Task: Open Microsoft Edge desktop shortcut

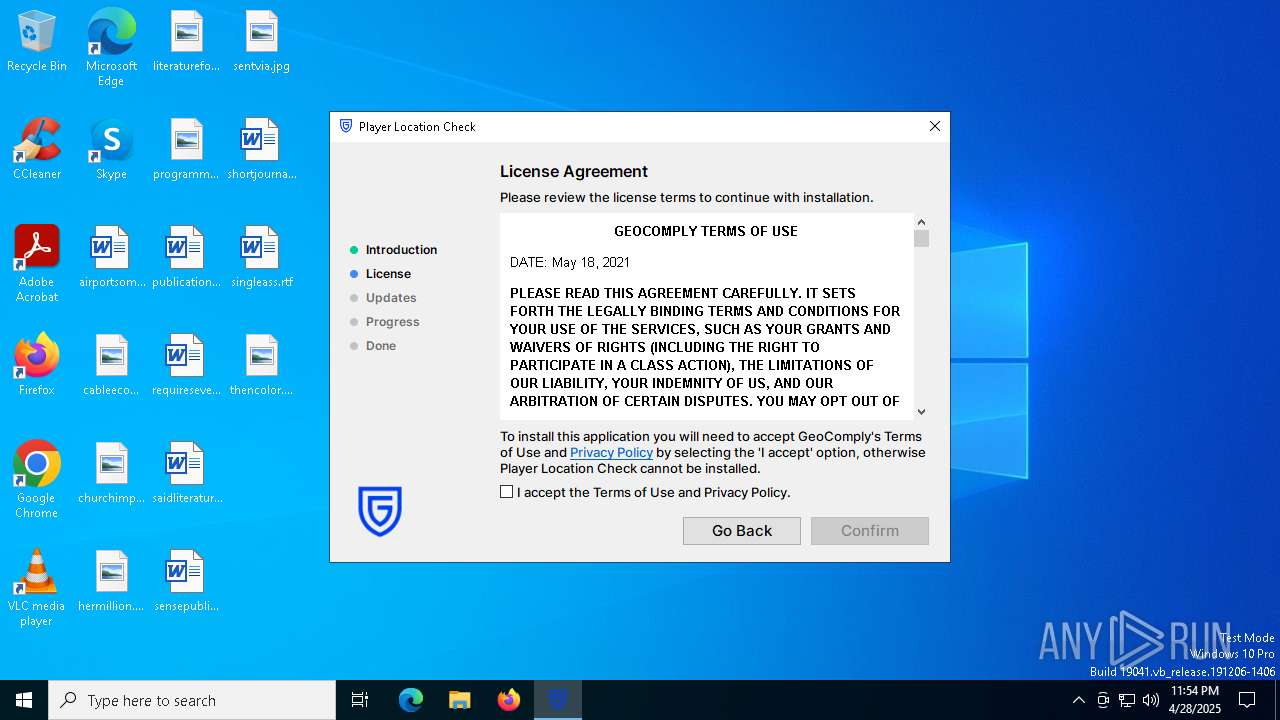Action: [x=111, y=48]
